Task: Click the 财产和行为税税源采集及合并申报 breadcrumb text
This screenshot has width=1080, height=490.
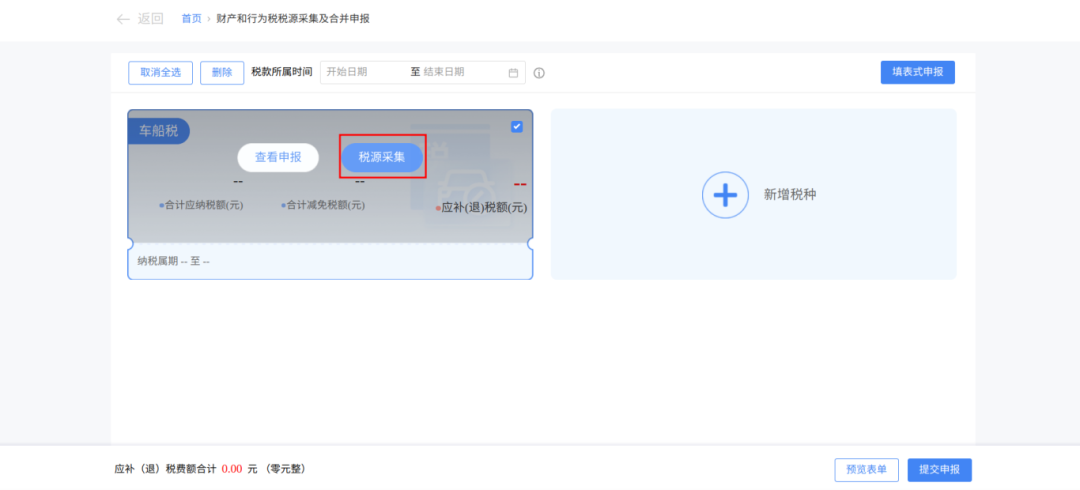Action: [293, 19]
